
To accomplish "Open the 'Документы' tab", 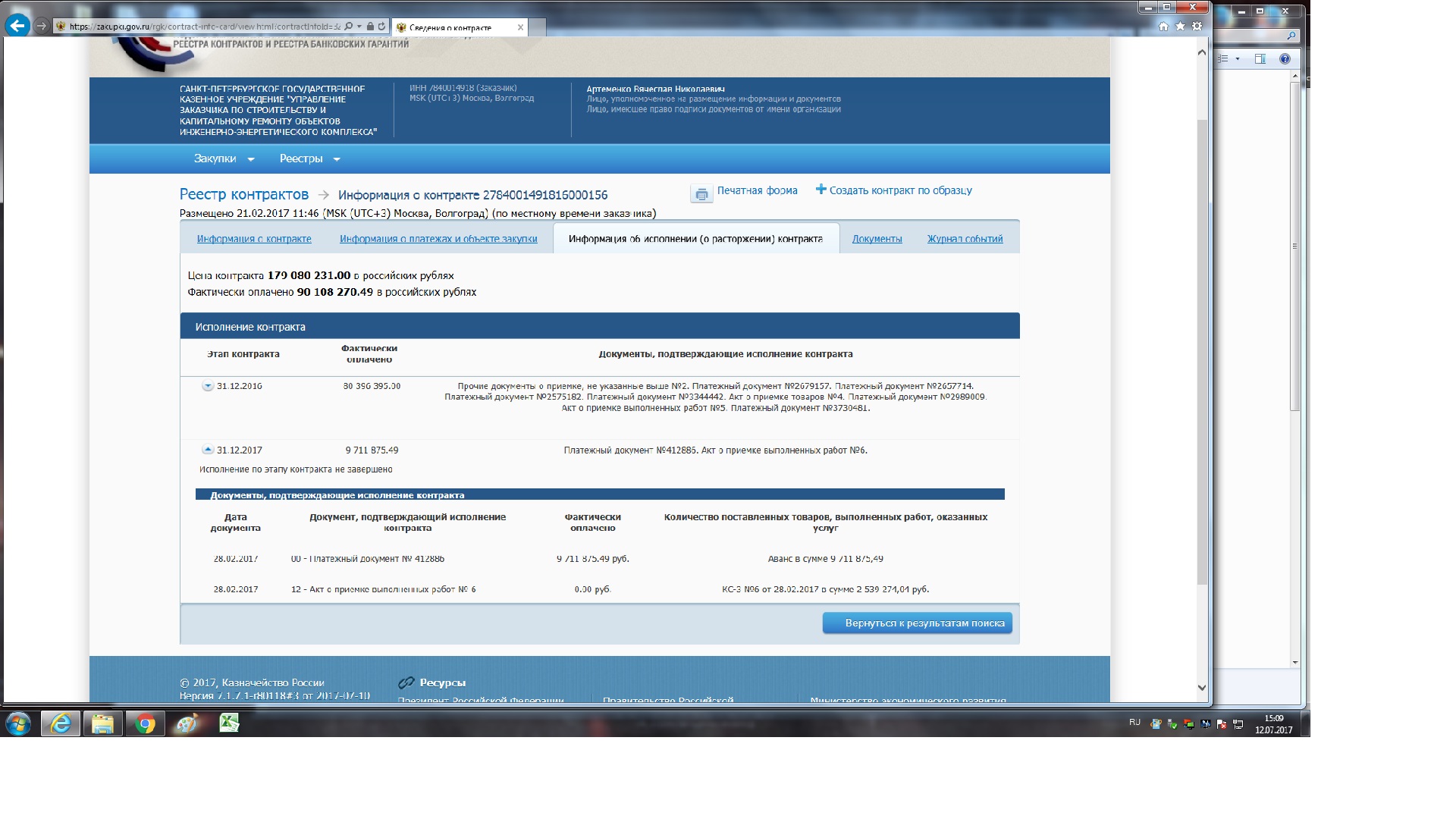I will pos(877,239).
